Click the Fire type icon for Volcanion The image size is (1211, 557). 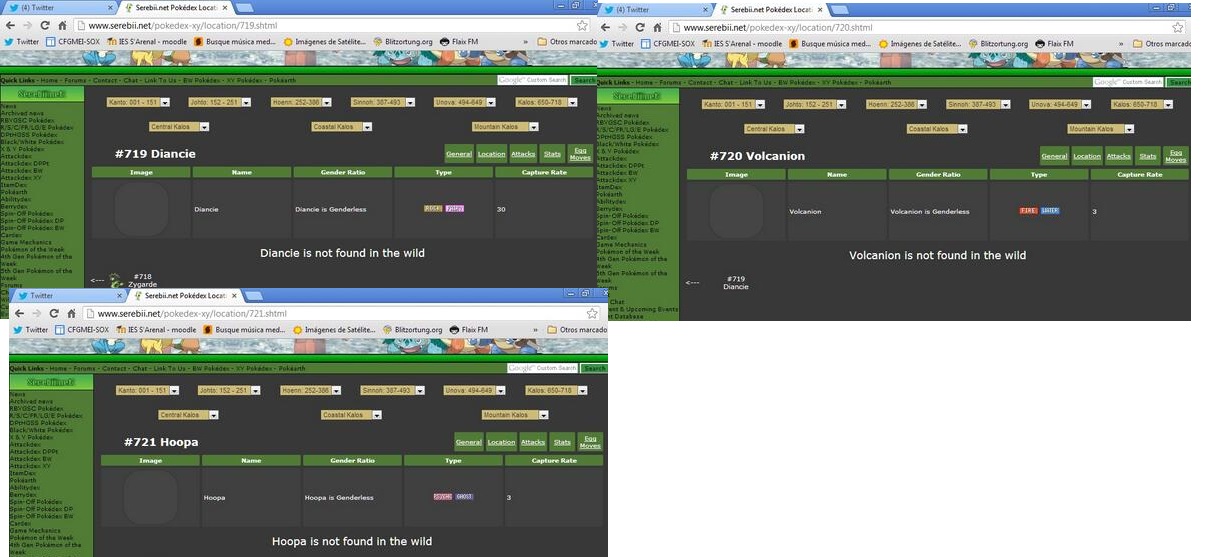(x=1028, y=211)
